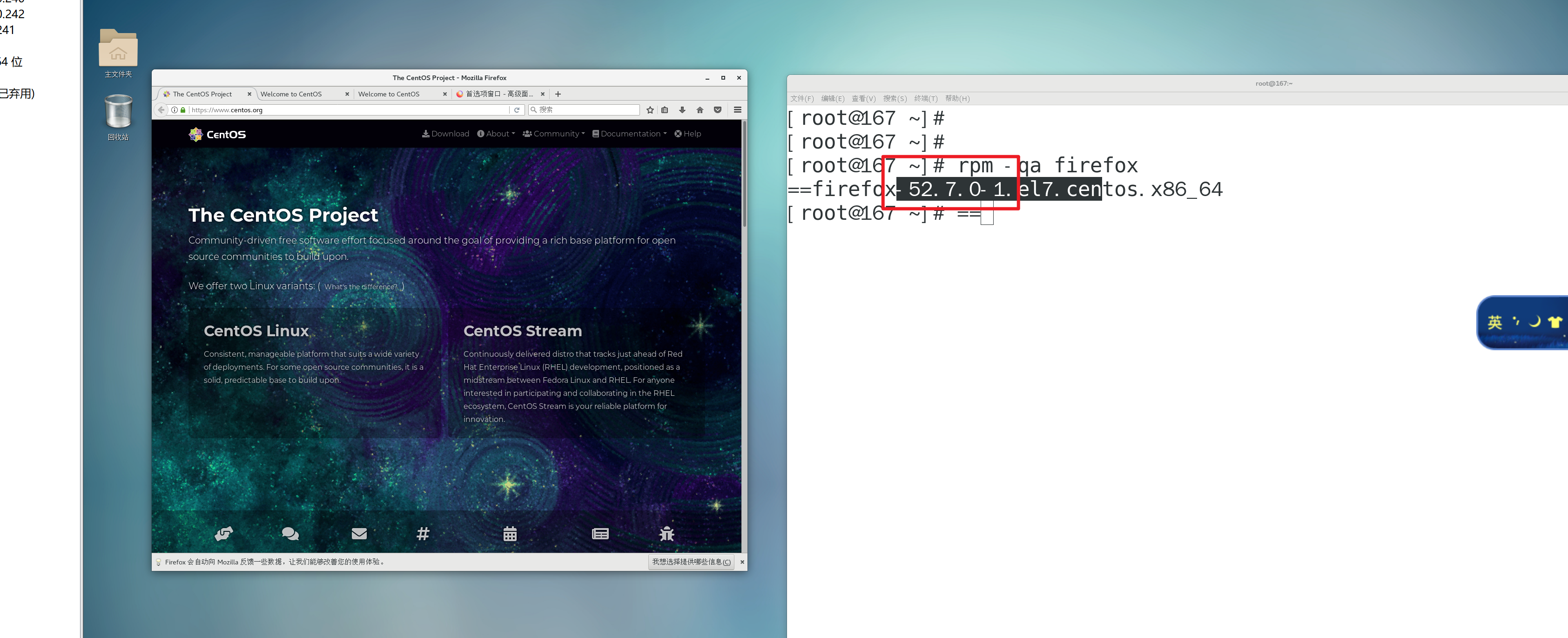
Task: Reload the centos.org page
Action: [x=517, y=110]
